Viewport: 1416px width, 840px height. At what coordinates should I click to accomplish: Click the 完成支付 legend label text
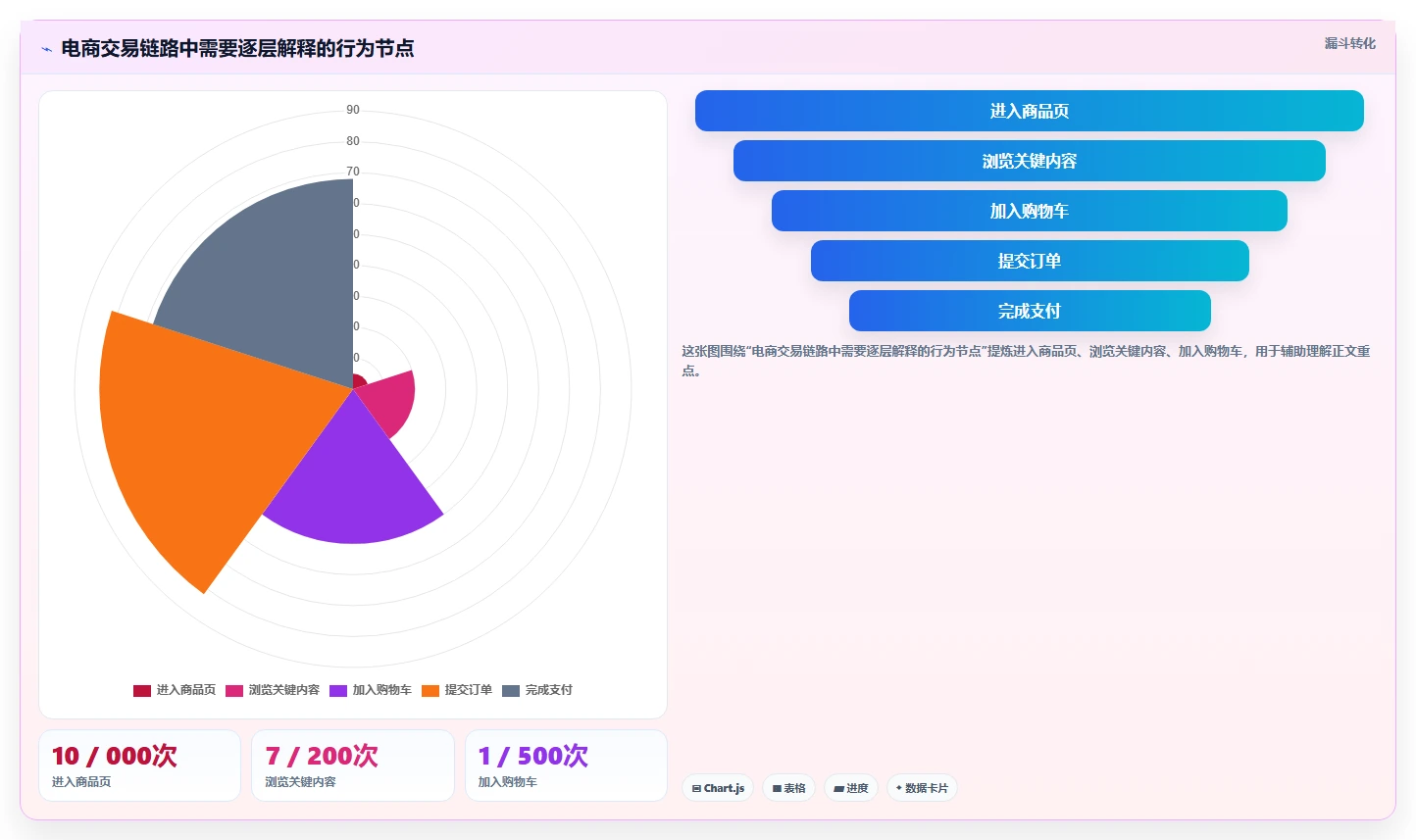pos(549,691)
